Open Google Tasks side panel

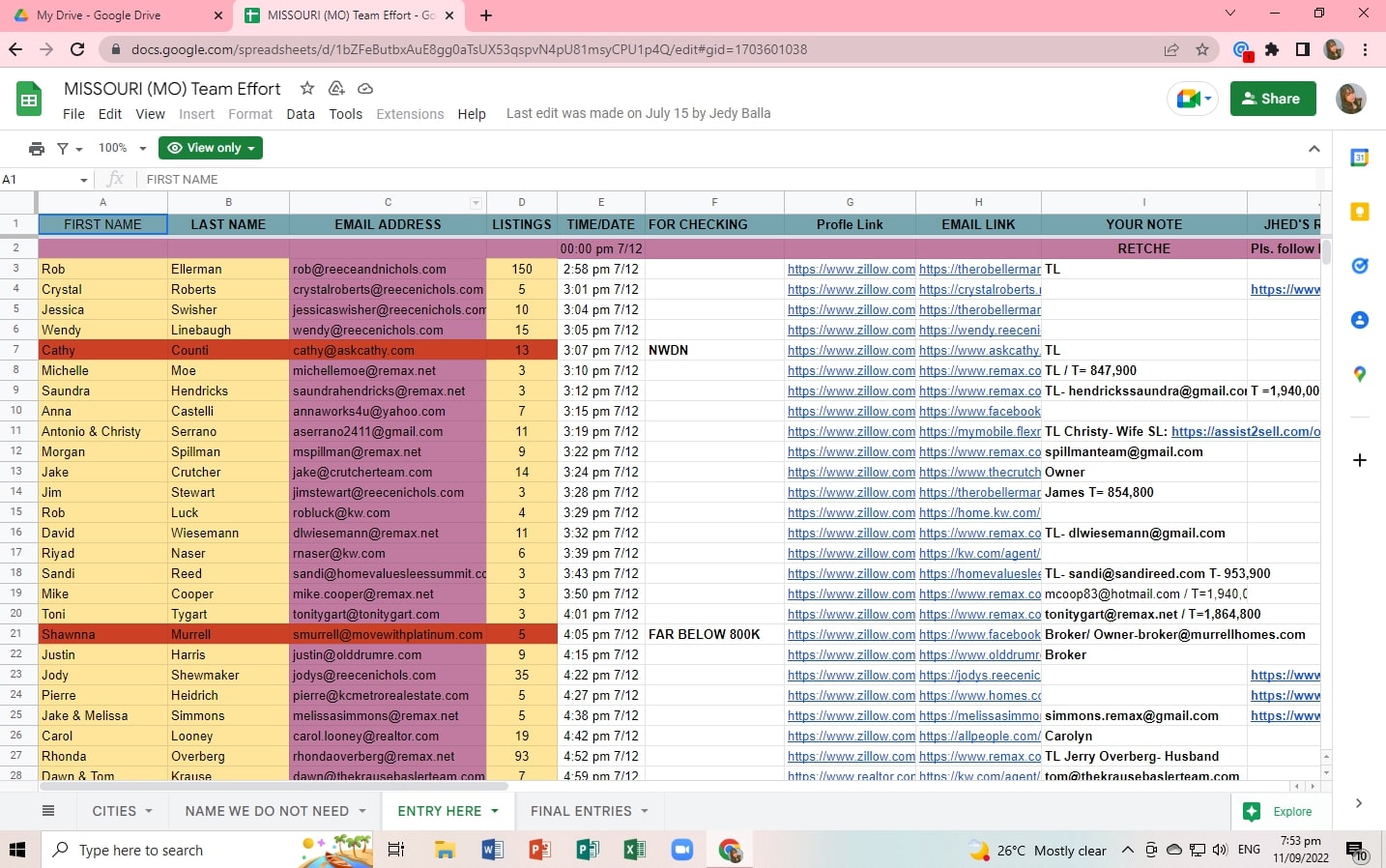click(x=1360, y=266)
